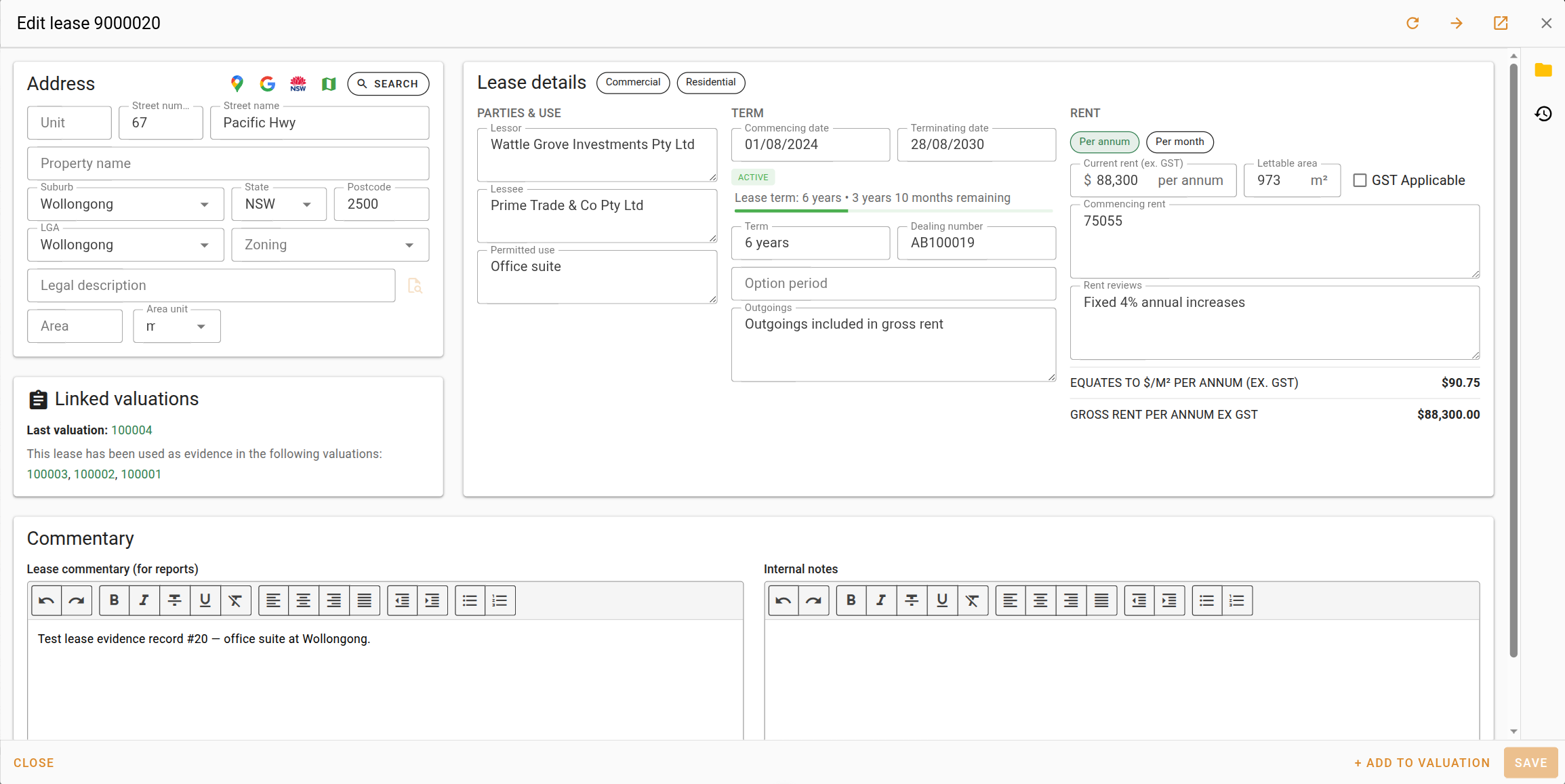Open last valuation 100004 link

[x=131, y=430]
